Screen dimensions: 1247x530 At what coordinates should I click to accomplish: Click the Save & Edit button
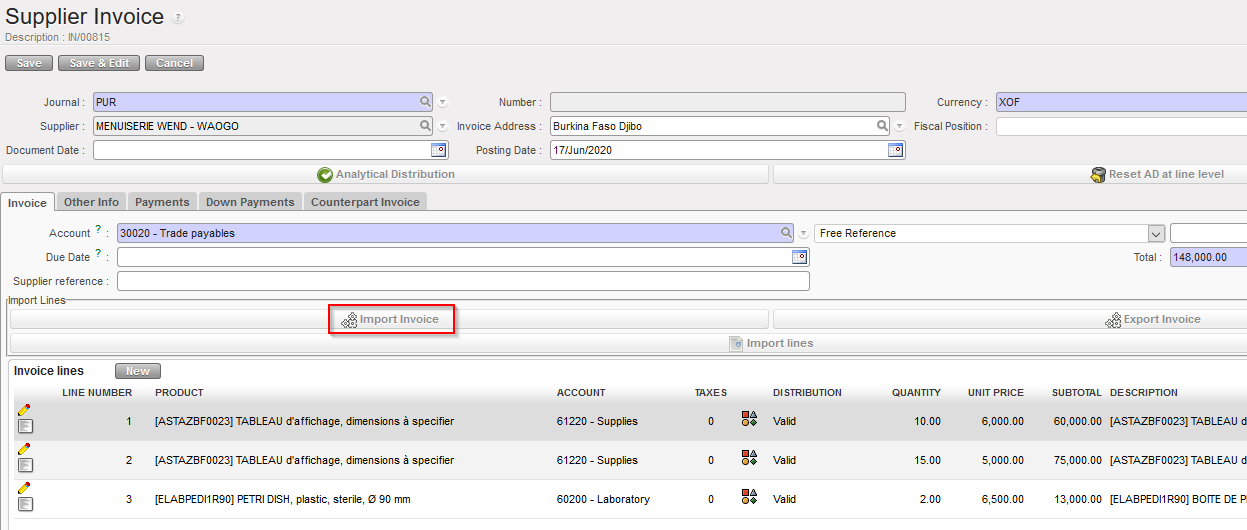pyautogui.click(x=99, y=63)
